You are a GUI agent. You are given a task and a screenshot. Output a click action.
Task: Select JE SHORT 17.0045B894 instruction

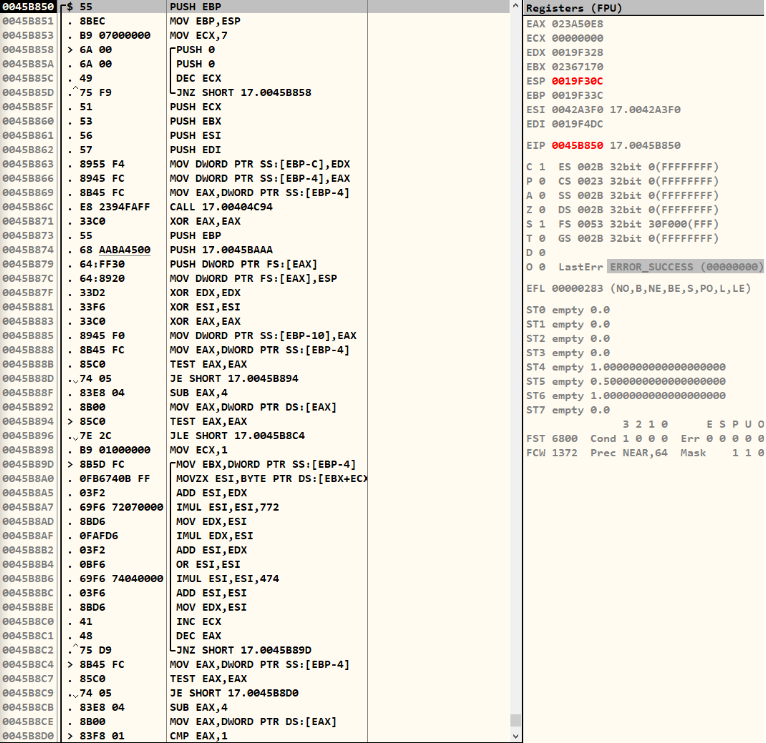[x=234, y=379]
